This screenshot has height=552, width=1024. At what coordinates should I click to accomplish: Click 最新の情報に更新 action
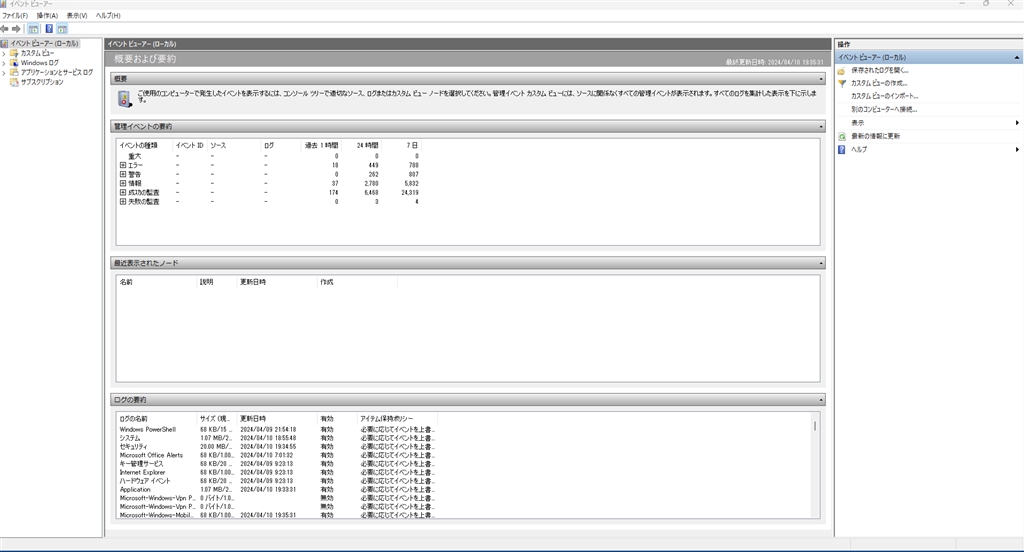(876, 137)
